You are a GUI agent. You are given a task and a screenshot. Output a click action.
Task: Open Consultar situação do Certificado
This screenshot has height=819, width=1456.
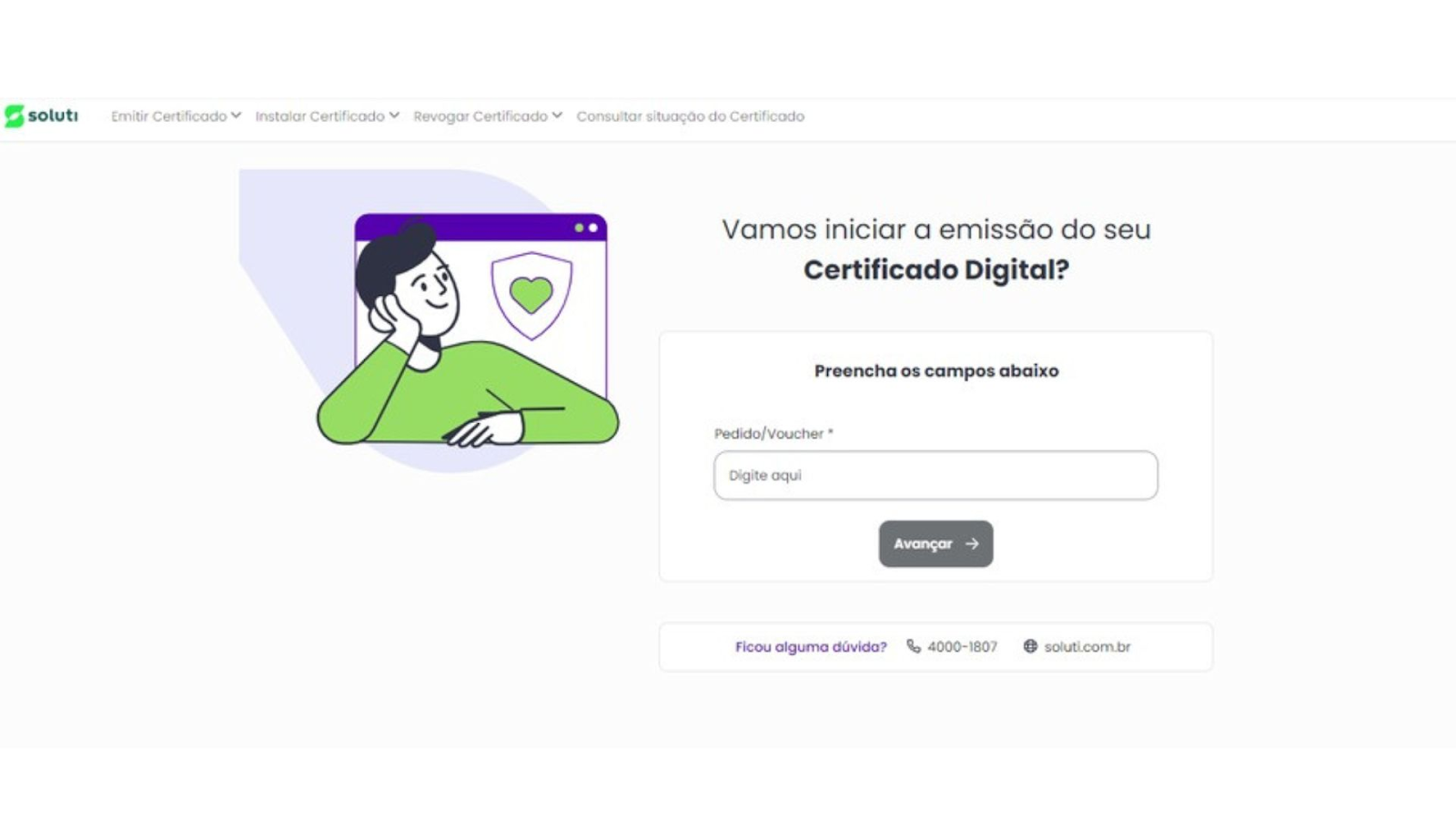coord(691,116)
